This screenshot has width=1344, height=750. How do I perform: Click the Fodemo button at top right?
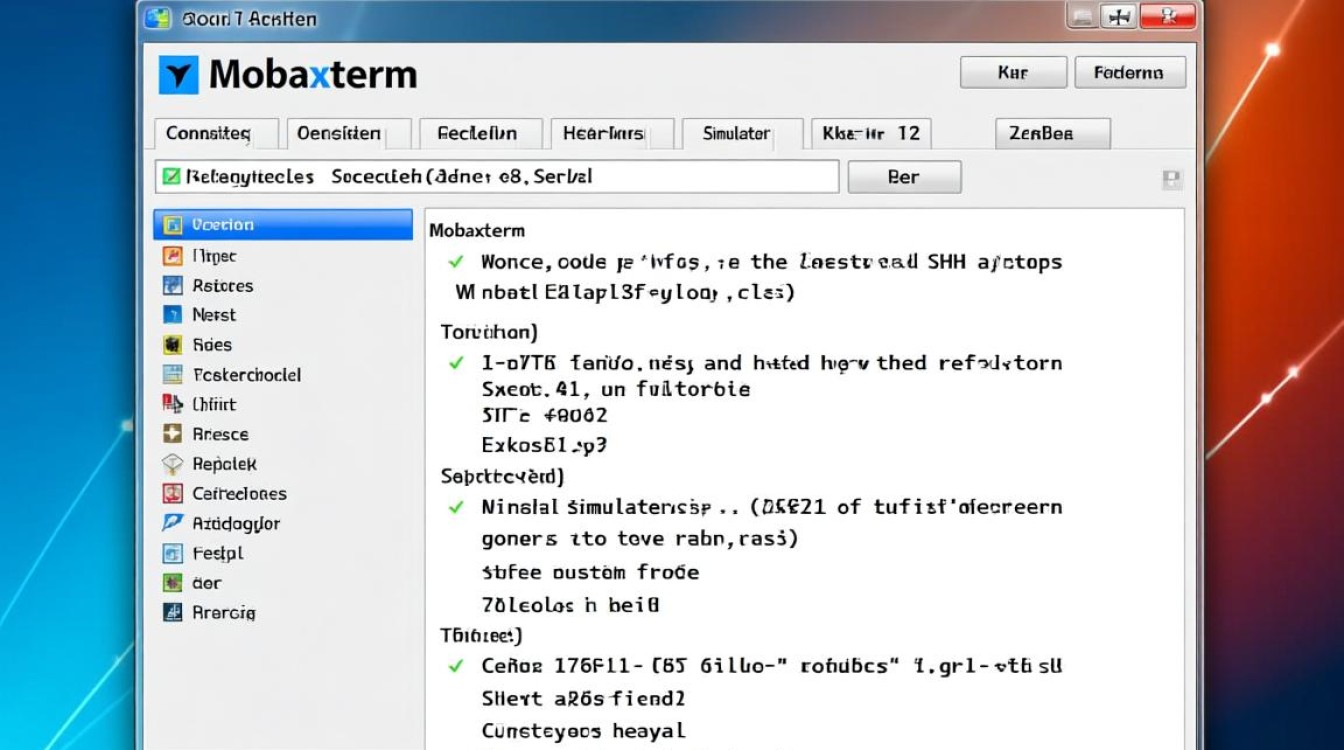[x=1129, y=73]
